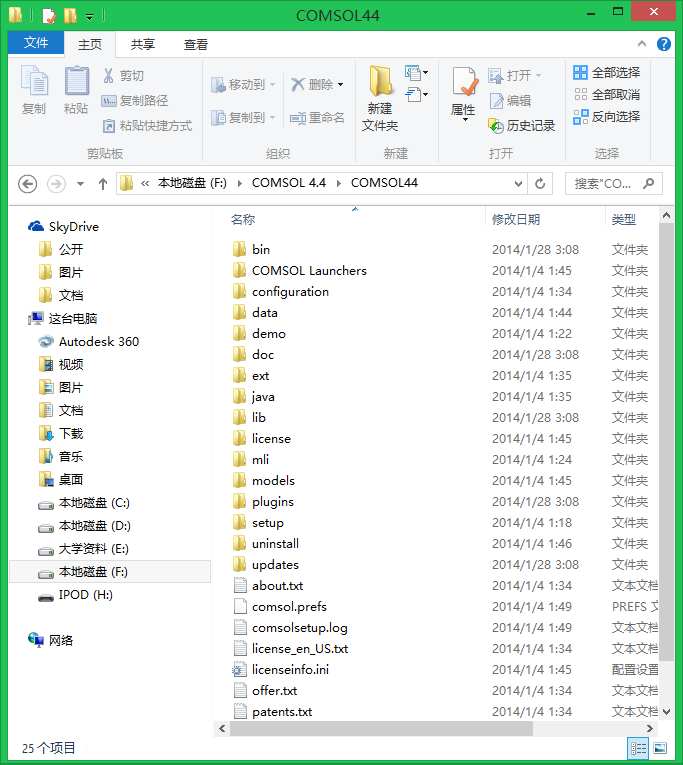
Task: Open the Delete (删除) dropdown arrow
Action: tap(340, 85)
